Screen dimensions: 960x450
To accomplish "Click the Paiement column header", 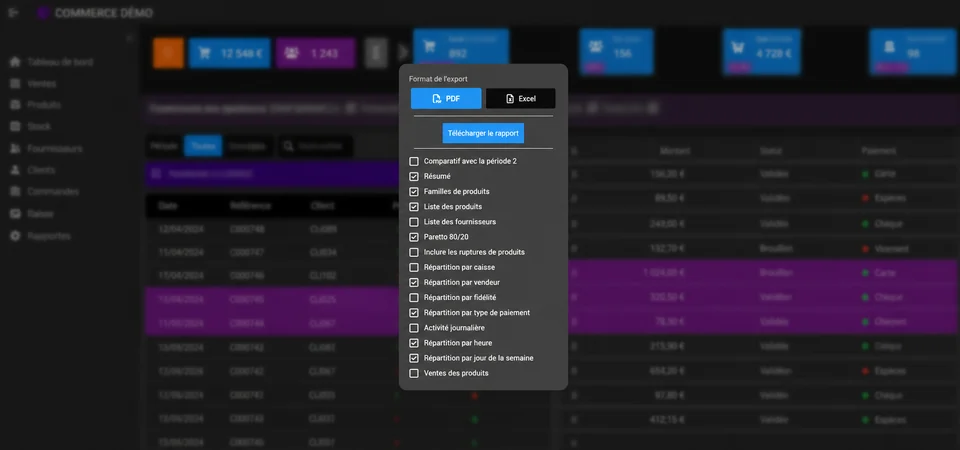I will click(879, 151).
